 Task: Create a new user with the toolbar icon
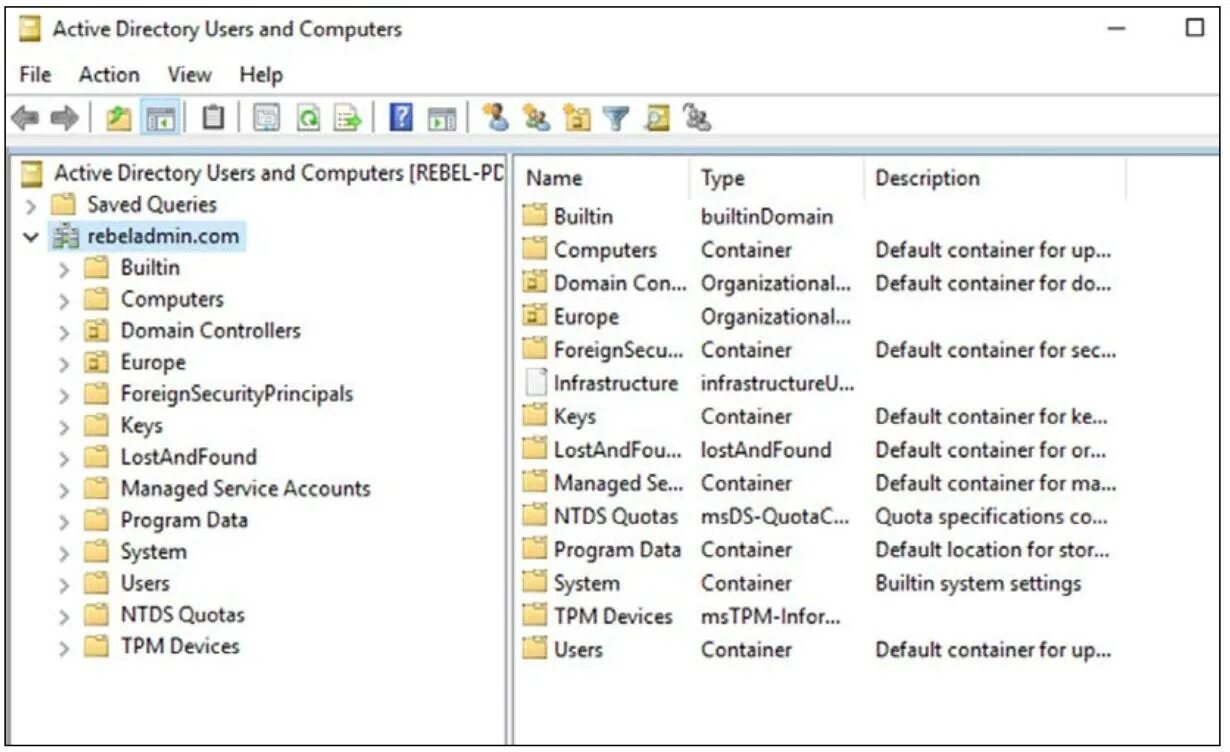tap(496, 118)
